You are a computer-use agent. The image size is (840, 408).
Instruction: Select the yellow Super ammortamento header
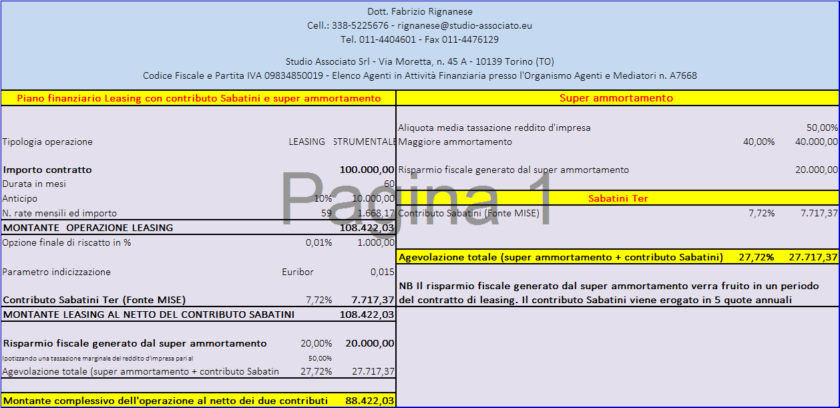pyautogui.click(x=617, y=98)
